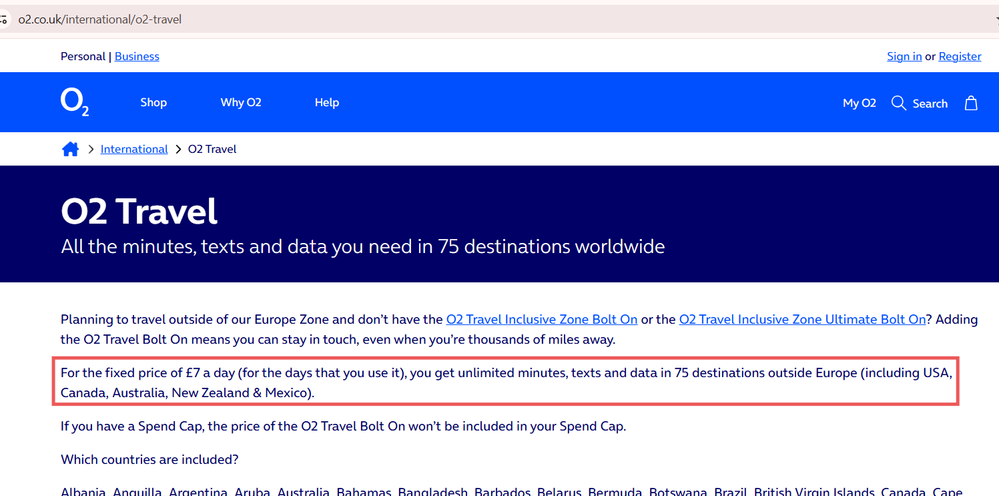Click the 'Which countries are included?' text

tap(150, 459)
